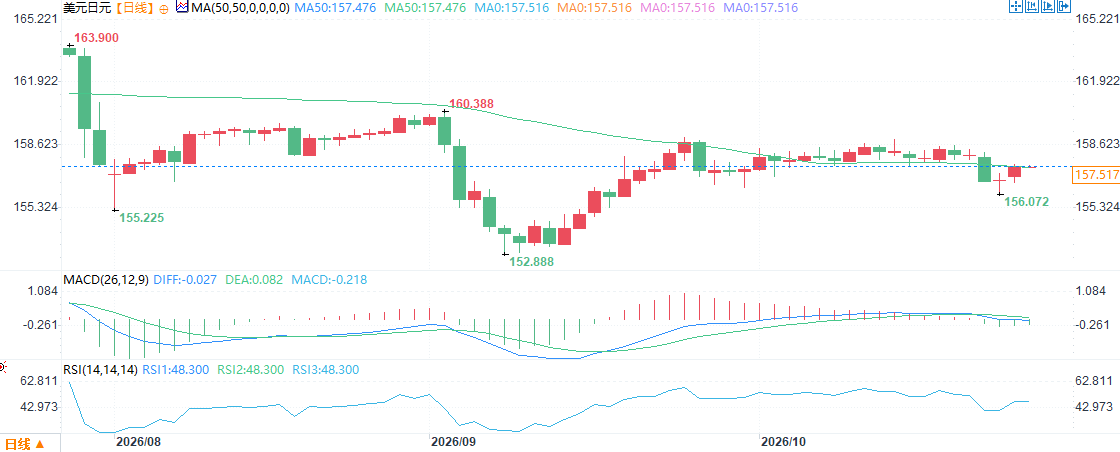1120x452 pixels.
Task: Open the MA indicator chart icon
Action: [181, 7]
